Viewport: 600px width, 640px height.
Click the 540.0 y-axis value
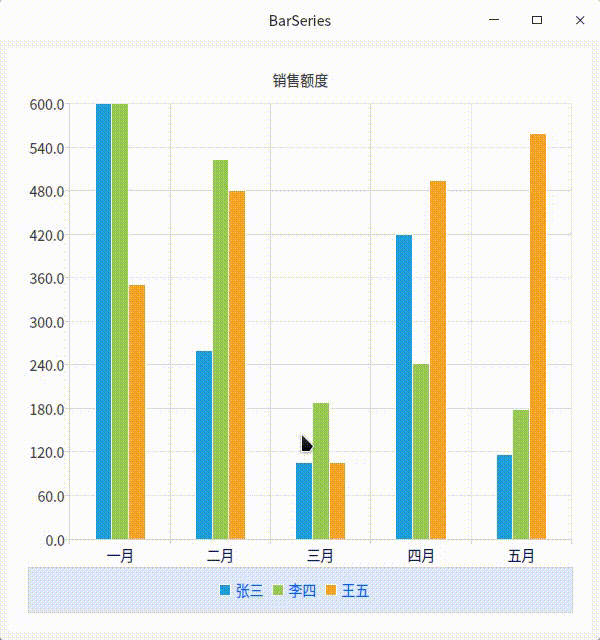coord(47,149)
